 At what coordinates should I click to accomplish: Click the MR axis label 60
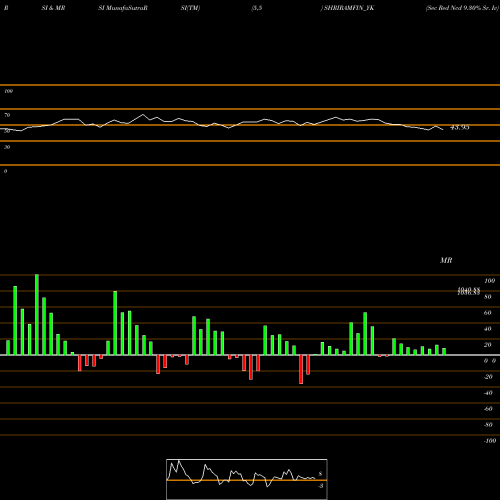tap(488, 313)
